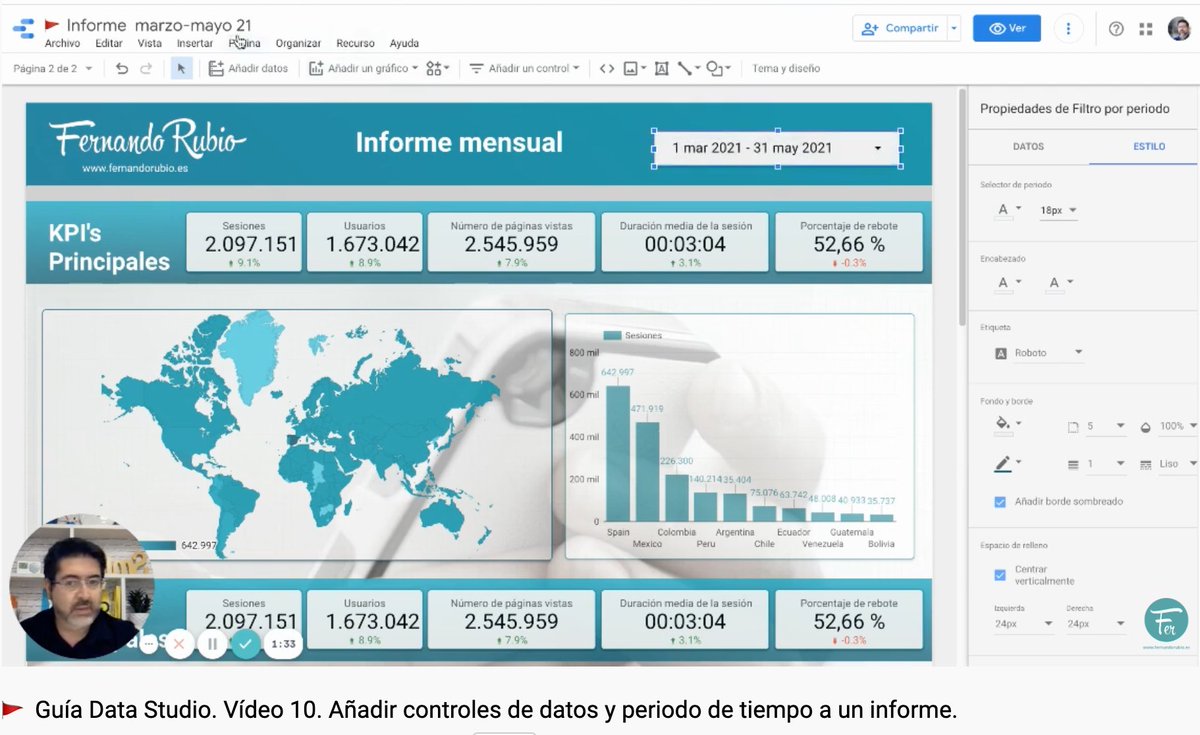
Task: Open the Editar menu
Action: 109,43
